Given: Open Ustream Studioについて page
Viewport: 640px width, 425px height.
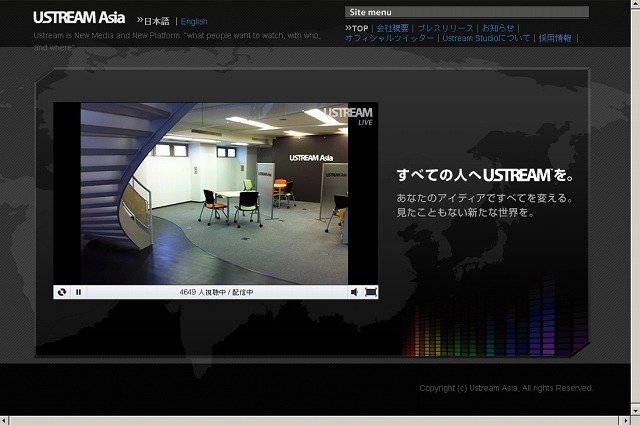Looking at the screenshot, I should 486,38.
